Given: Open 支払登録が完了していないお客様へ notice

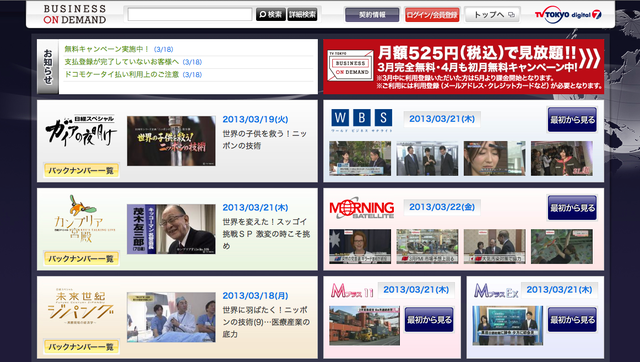Looking at the screenshot, I should coord(122,62).
